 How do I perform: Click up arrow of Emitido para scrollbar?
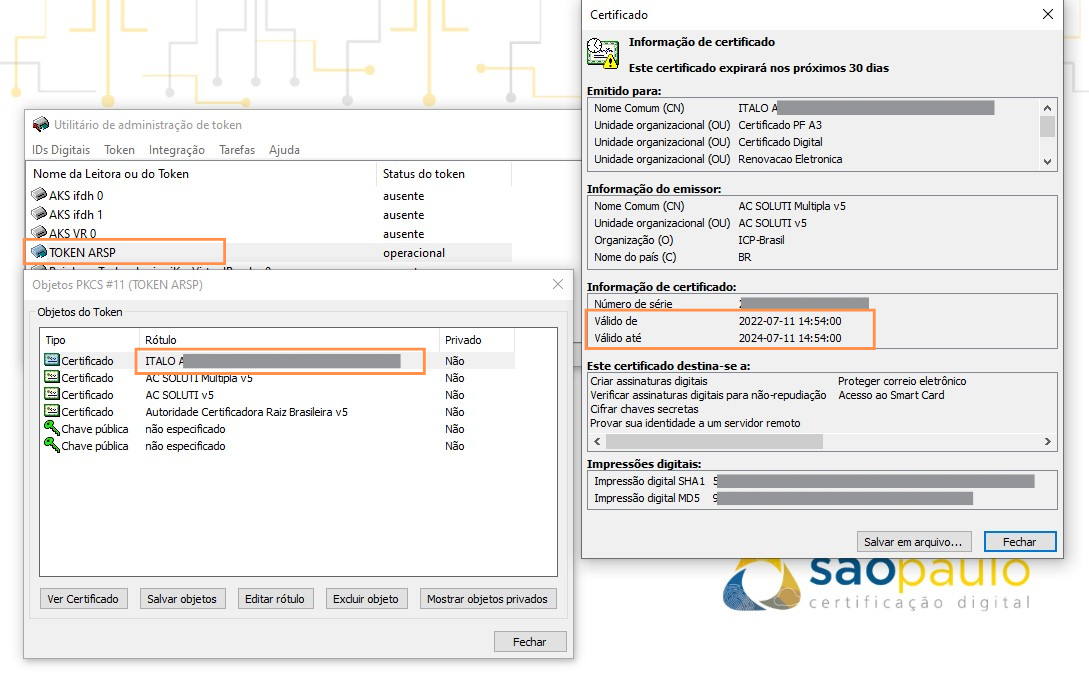[1047, 108]
